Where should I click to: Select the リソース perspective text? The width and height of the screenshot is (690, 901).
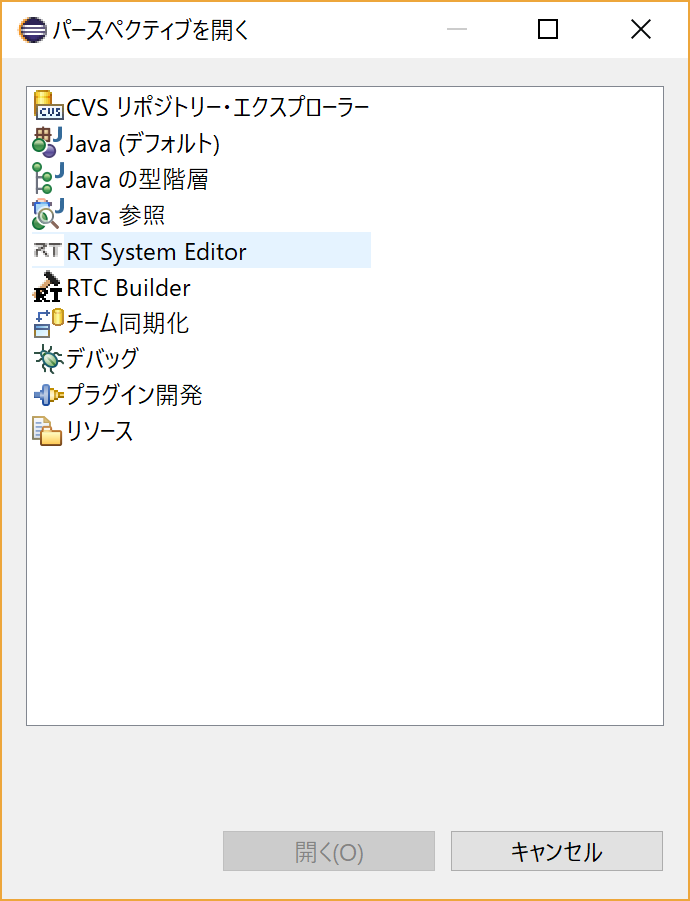point(100,431)
